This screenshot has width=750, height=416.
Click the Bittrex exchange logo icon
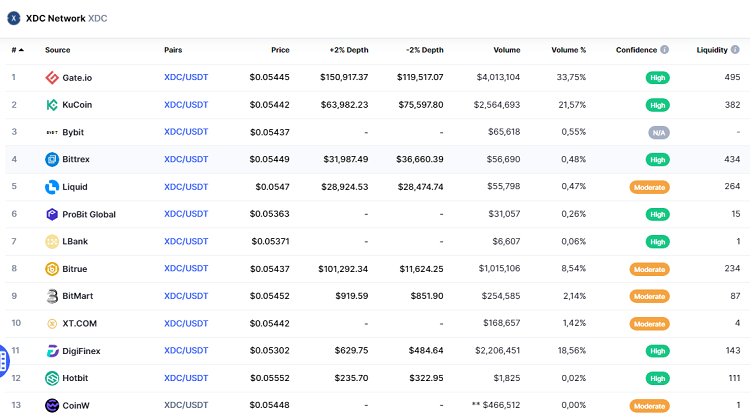(52, 159)
